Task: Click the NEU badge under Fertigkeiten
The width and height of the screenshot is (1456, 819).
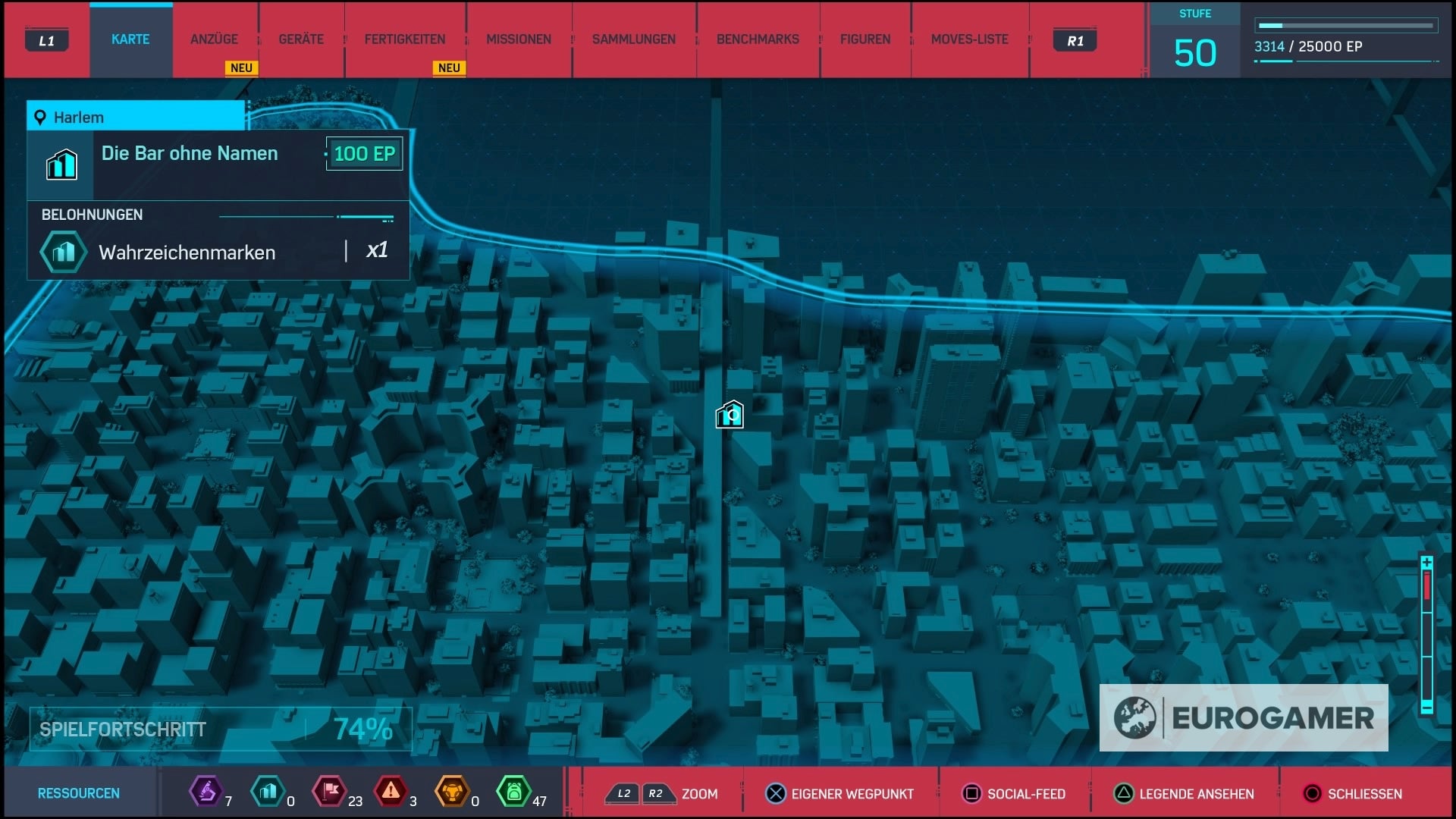Action: pyautogui.click(x=449, y=67)
